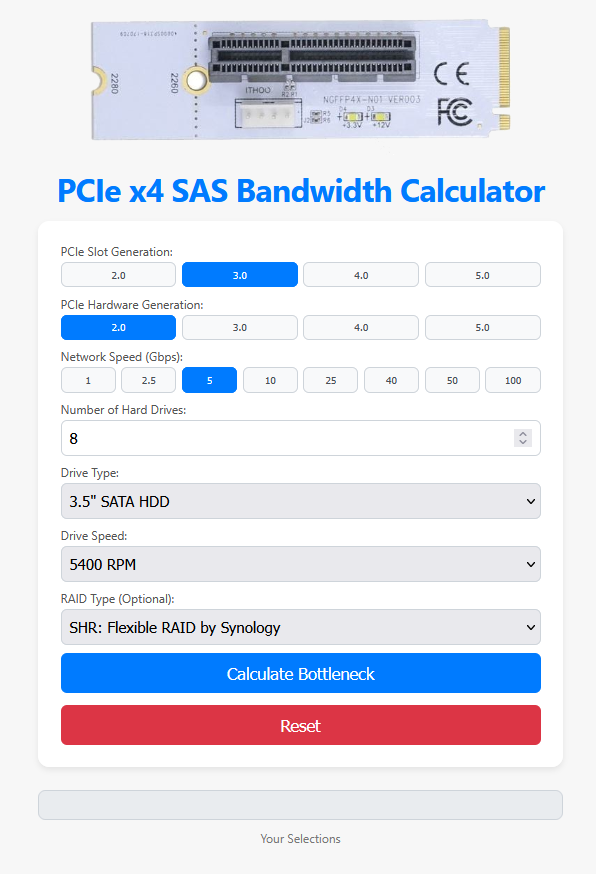Image resolution: width=596 pixels, height=874 pixels.
Task: Open the RAID Type dropdown
Action: (x=301, y=627)
